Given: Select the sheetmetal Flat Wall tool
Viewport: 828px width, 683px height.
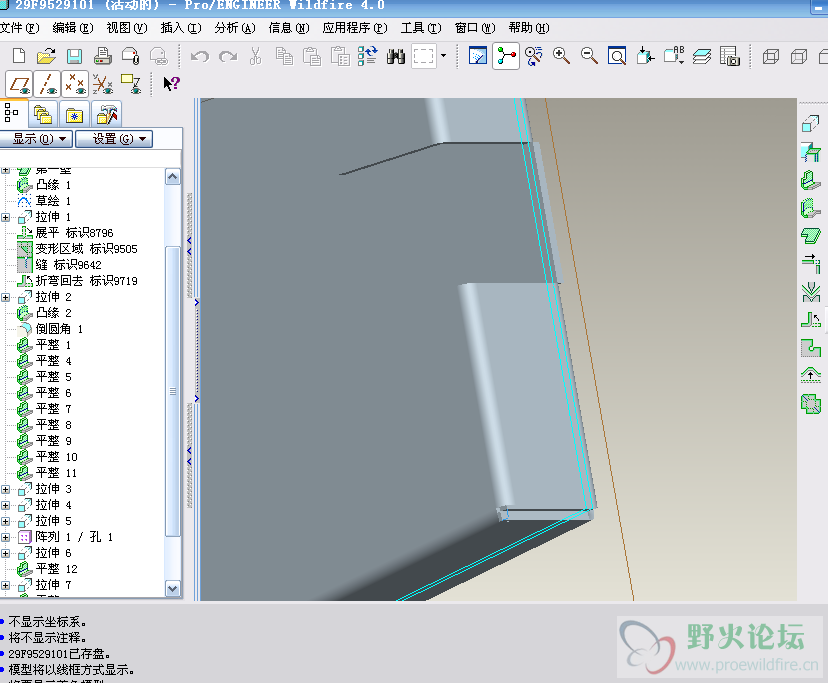Looking at the screenshot, I should 811,181.
